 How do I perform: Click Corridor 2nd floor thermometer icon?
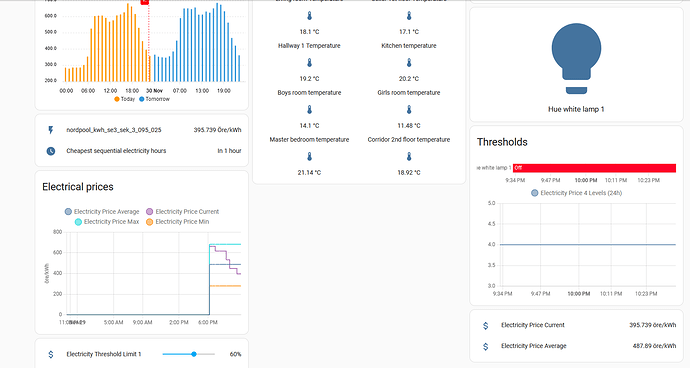pyautogui.click(x=409, y=157)
